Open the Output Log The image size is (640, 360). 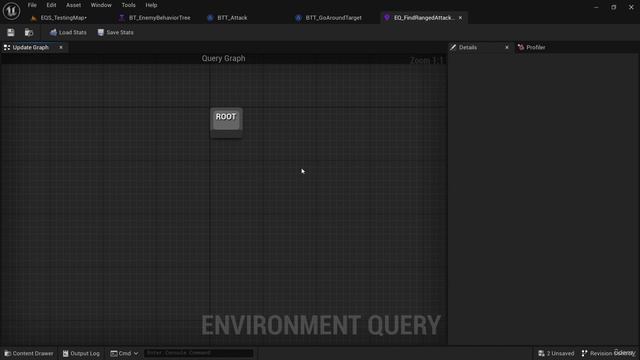(81, 353)
